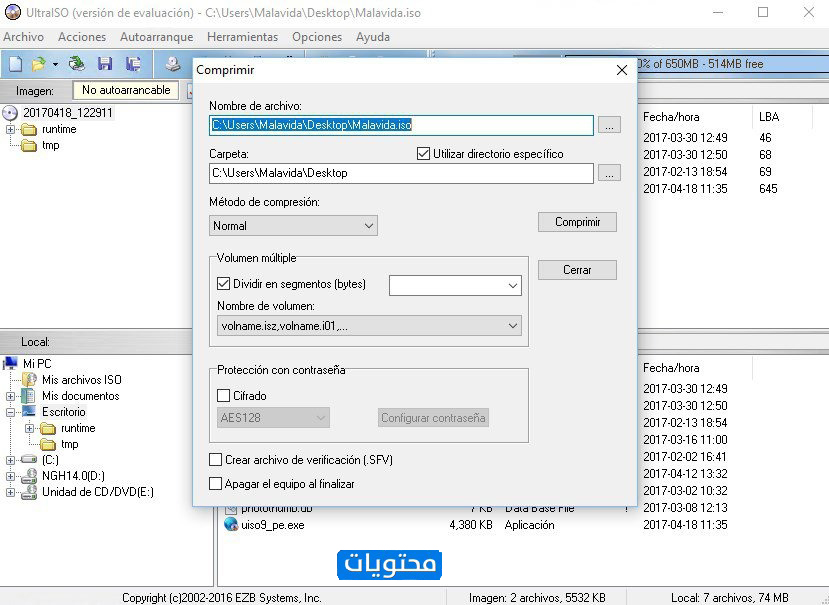Uncheck Utilizar directorio específico
829x605 pixels.
click(423, 154)
